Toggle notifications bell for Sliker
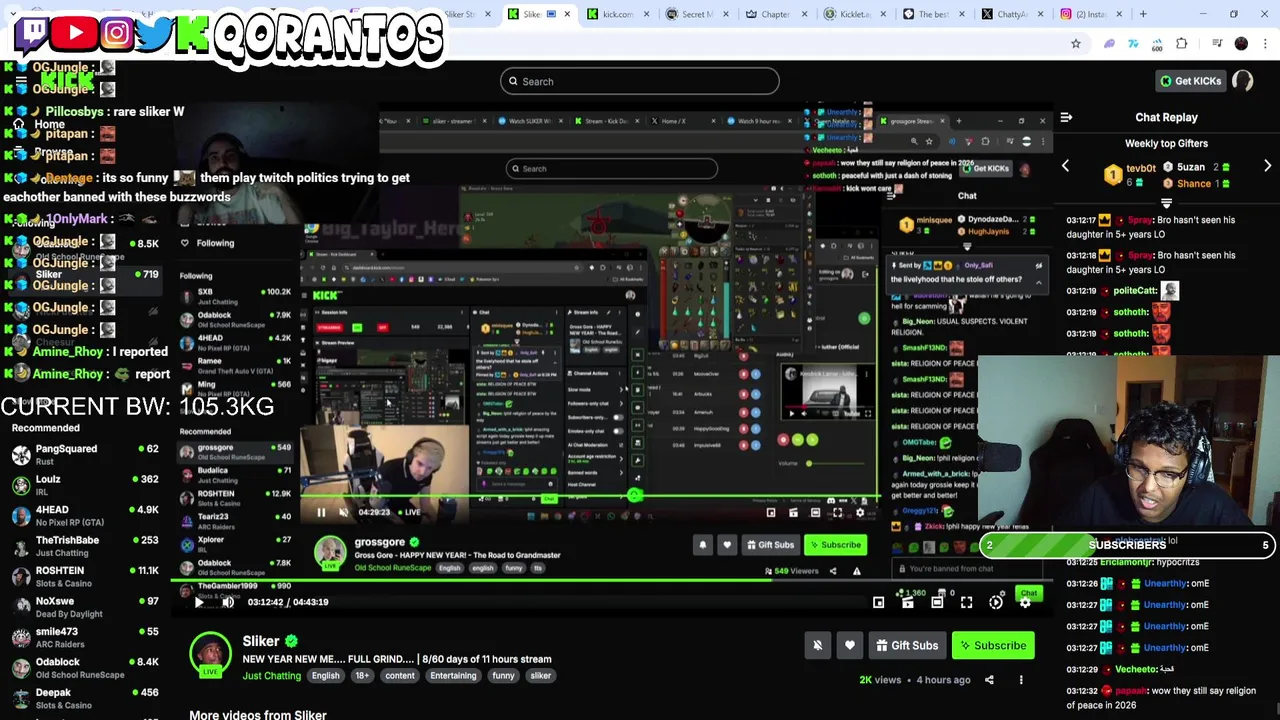 (817, 645)
